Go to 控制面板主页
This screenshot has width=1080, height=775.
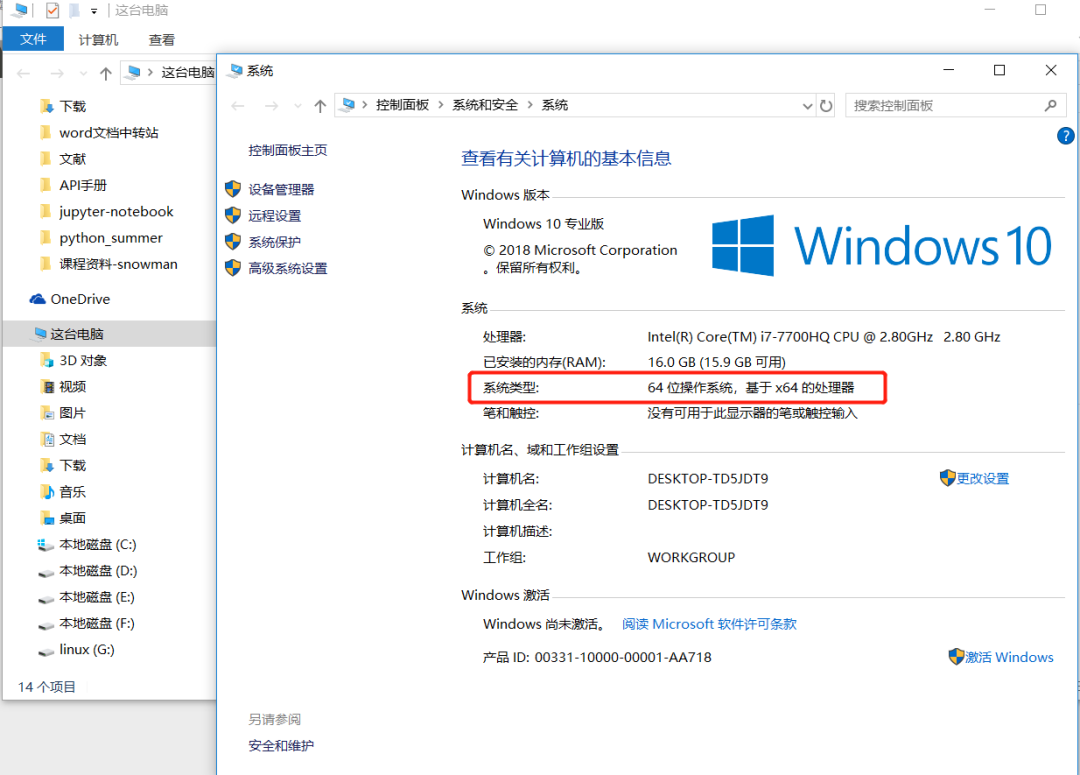(288, 150)
